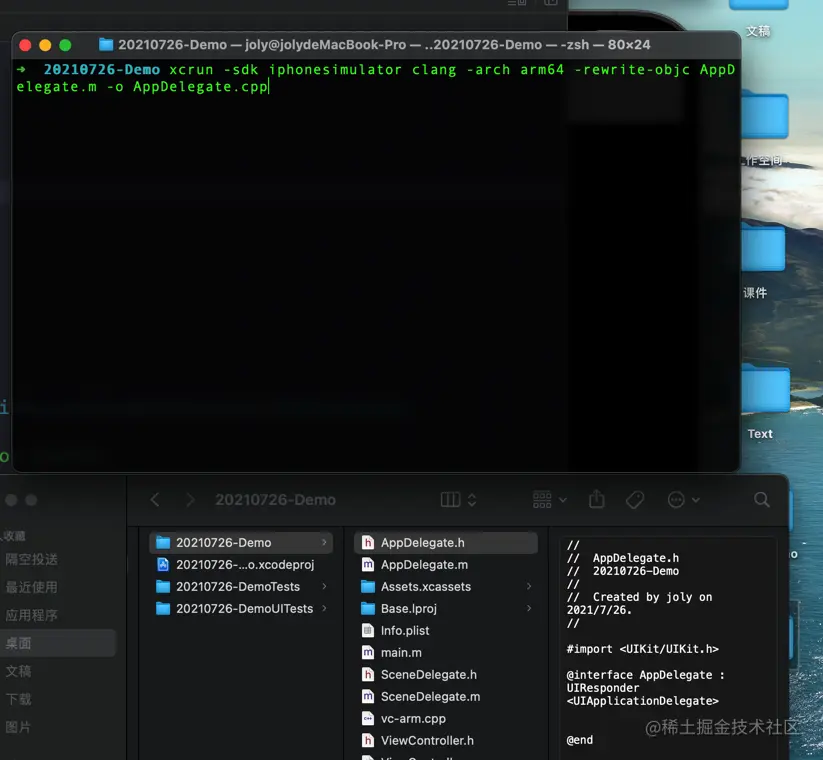Zoom the terminal window with green button
This screenshot has height=760, width=823.
(x=65, y=45)
